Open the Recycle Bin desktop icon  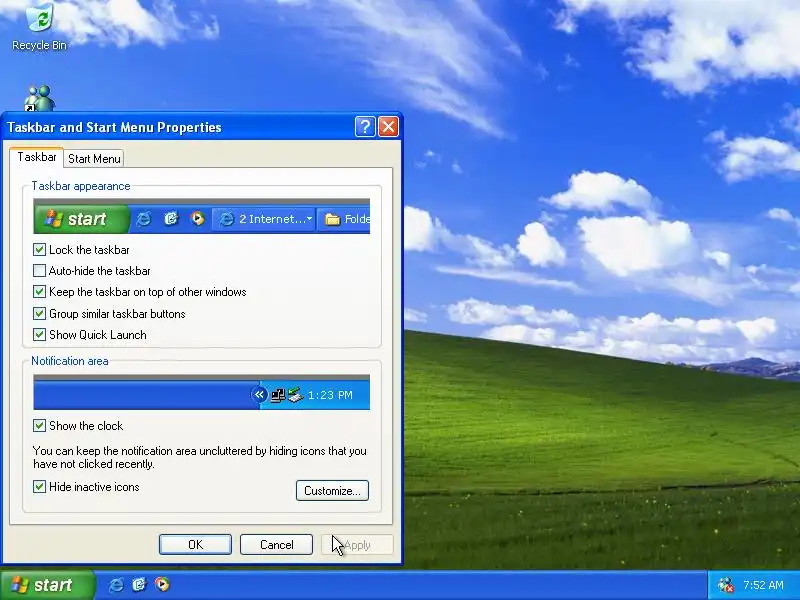click(x=39, y=27)
